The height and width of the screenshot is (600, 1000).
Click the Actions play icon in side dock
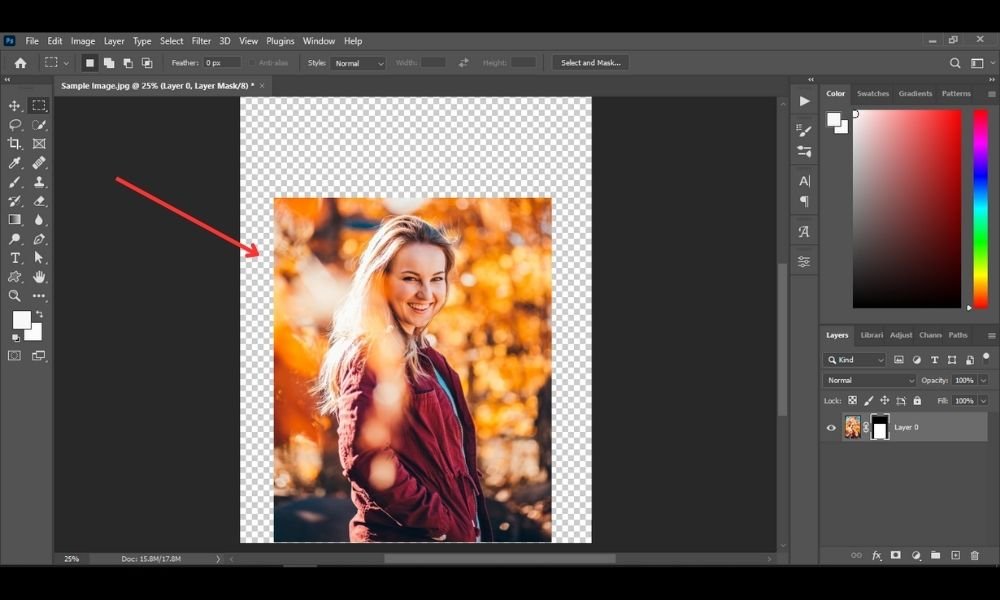tap(804, 101)
